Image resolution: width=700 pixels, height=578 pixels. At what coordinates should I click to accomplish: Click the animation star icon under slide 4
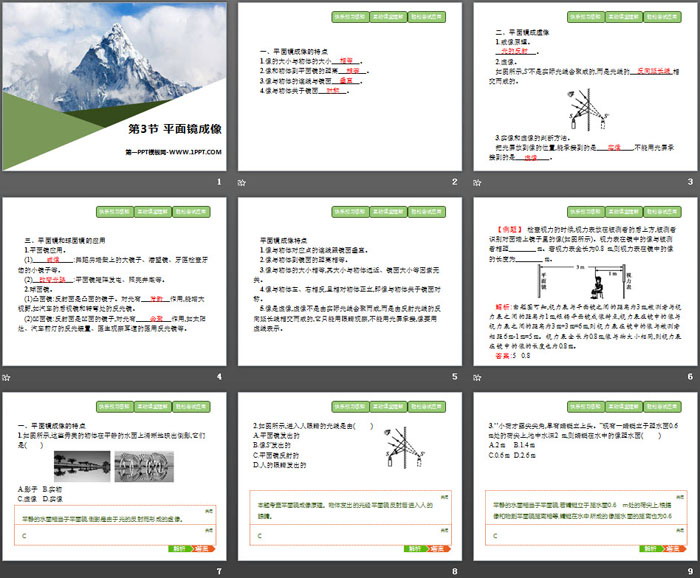pos(5,377)
